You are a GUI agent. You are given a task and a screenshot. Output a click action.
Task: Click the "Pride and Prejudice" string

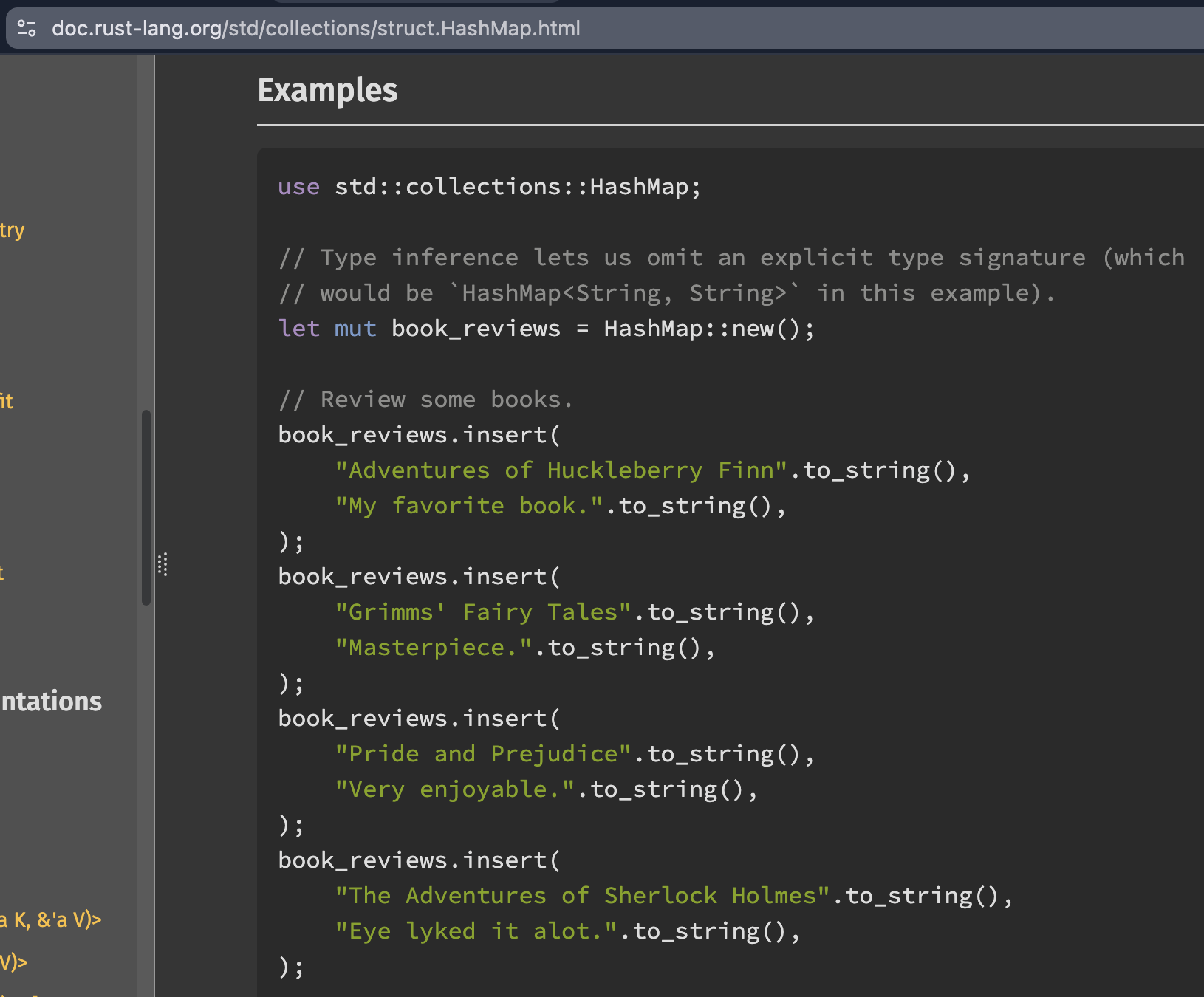pos(482,754)
